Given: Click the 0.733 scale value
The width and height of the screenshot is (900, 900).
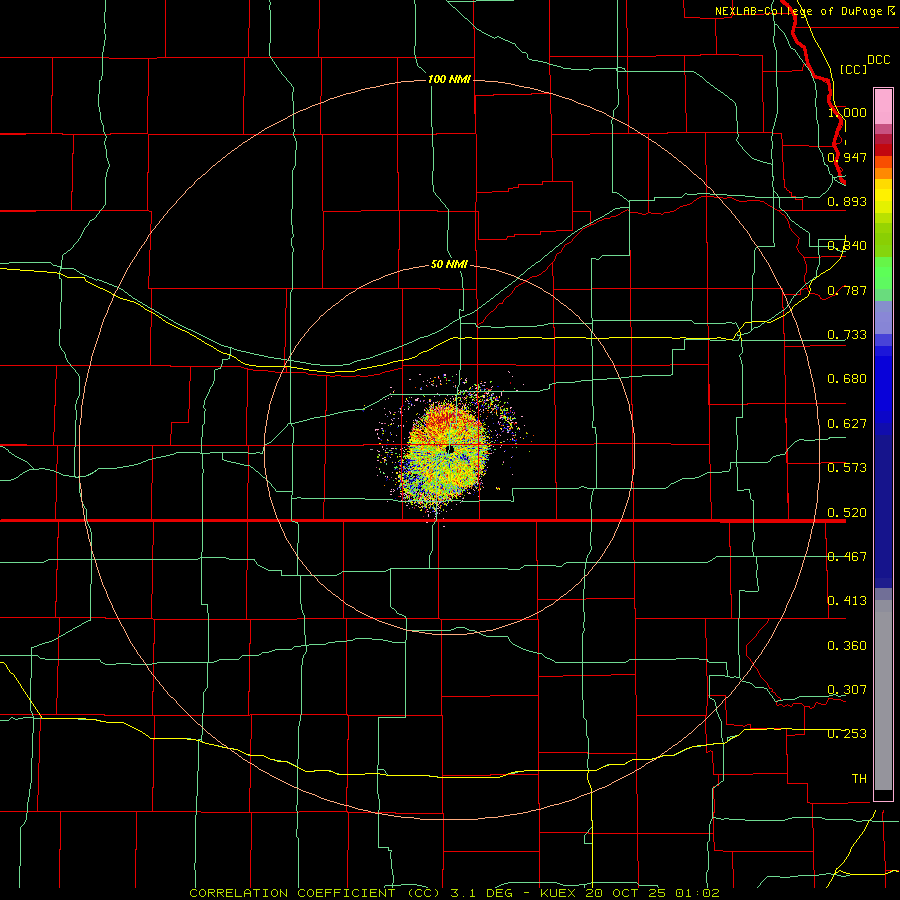Looking at the screenshot, I should 847,335.
